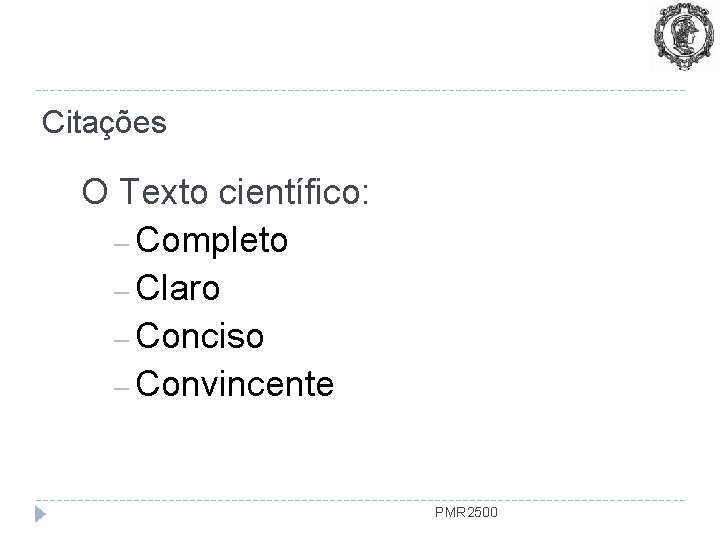
Task: Click the blue triangle arrow marker
Action: tap(41, 515)
